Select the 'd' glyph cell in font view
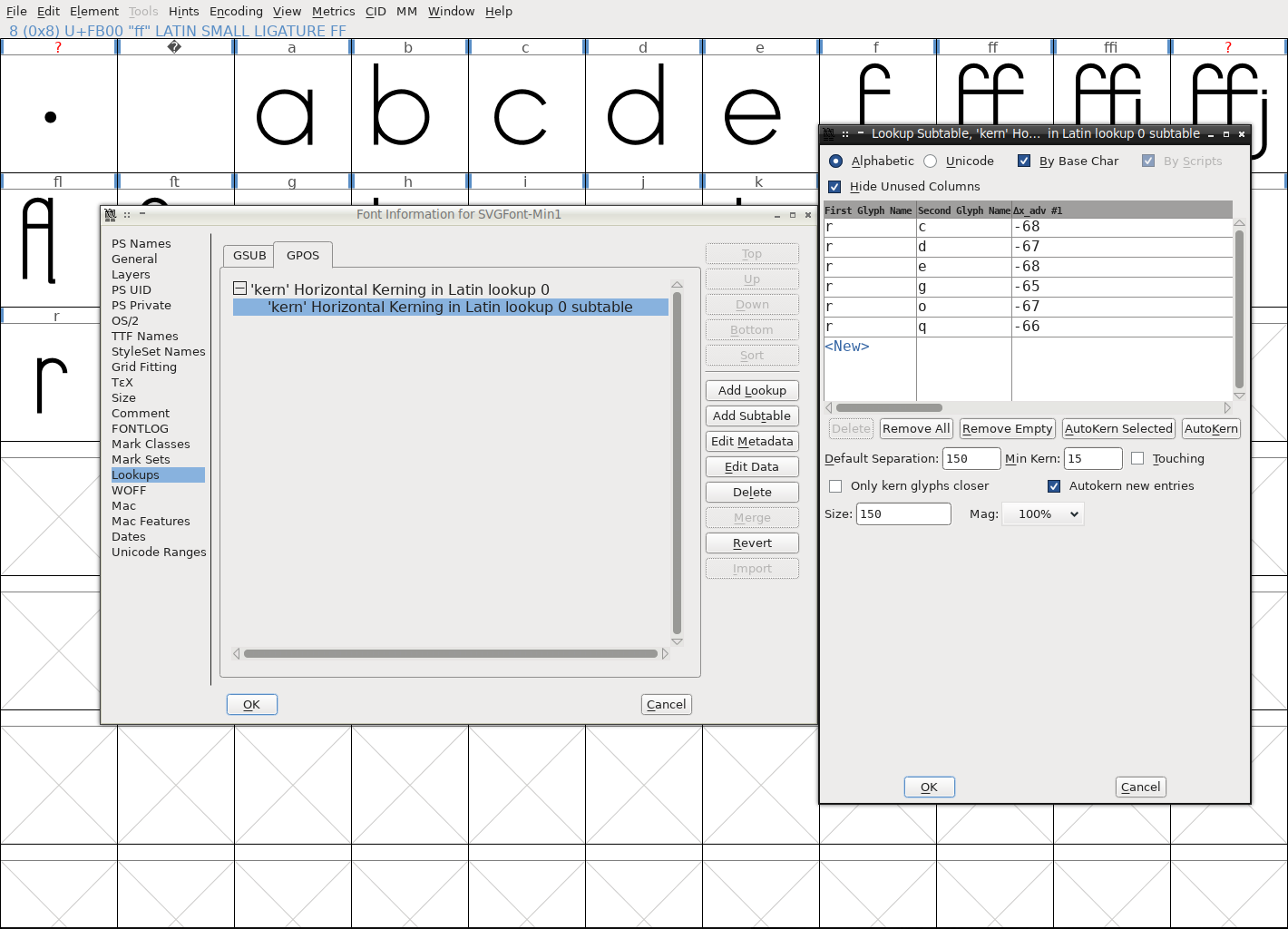Image resolution: width=1288 pixels, height=929 pixels. tap(644, 113)
